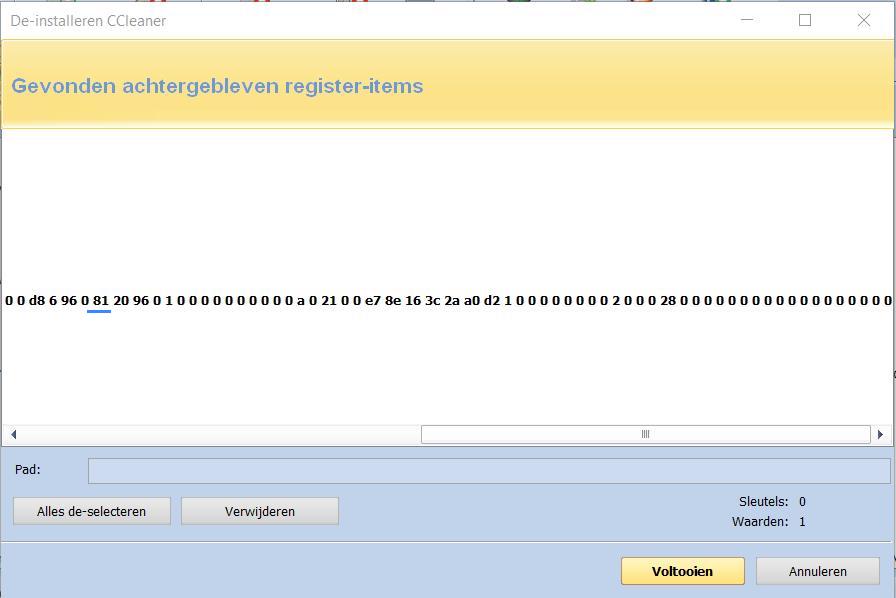896x598 pixels.
Task: Focus the Pad path field
Action: pos(489,471)
